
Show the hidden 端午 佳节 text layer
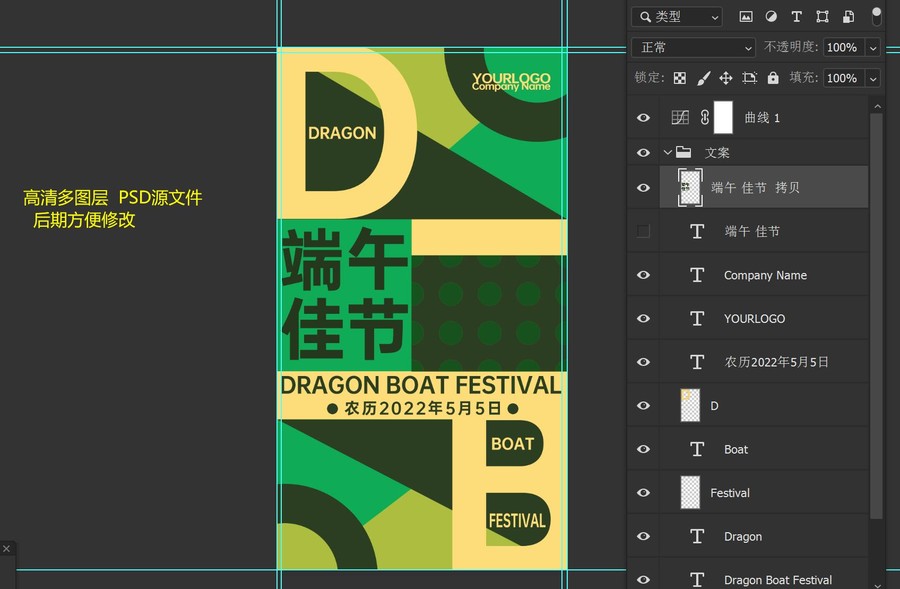click(x=643, y=231)
